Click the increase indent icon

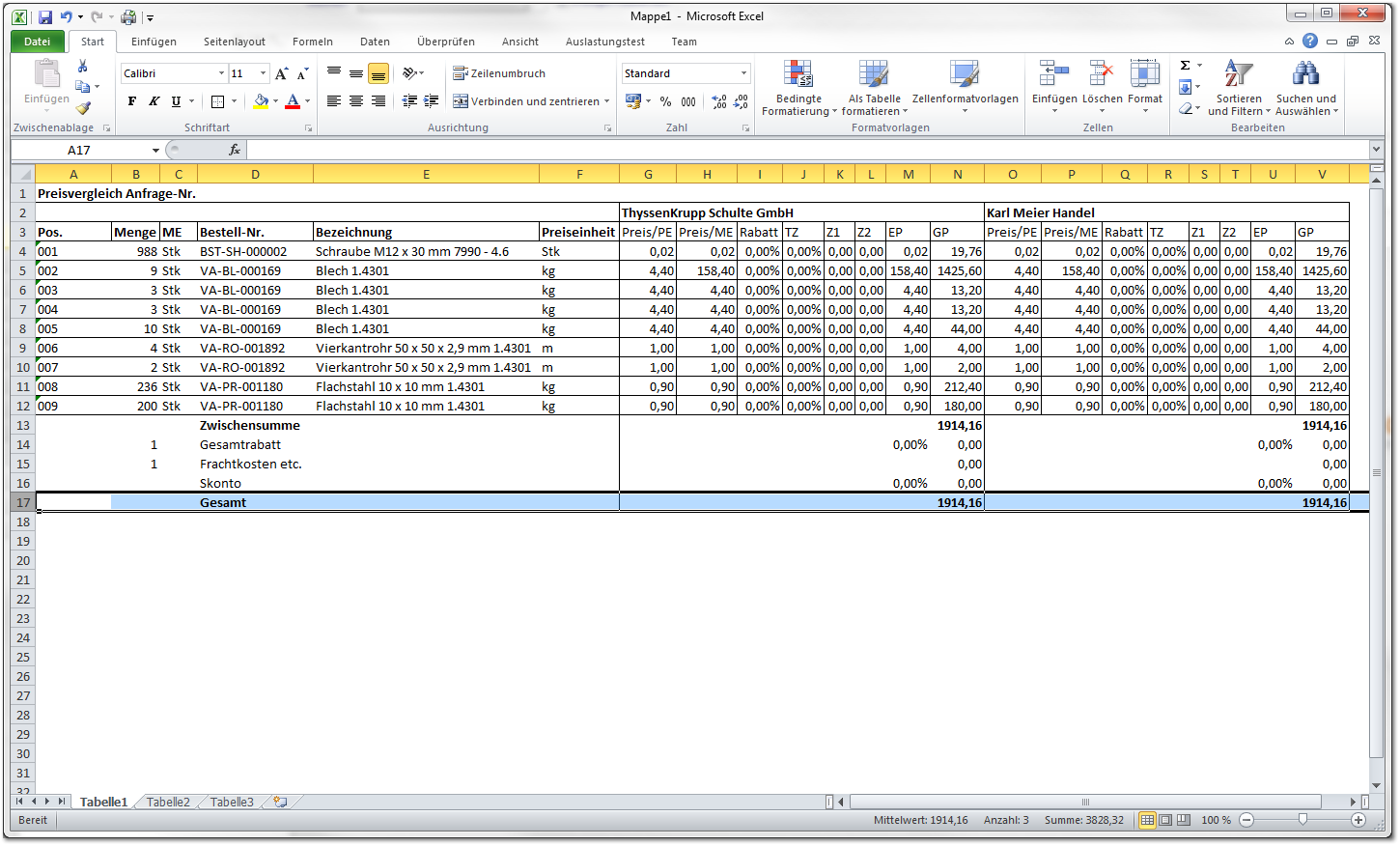click(x=432, y=101)
